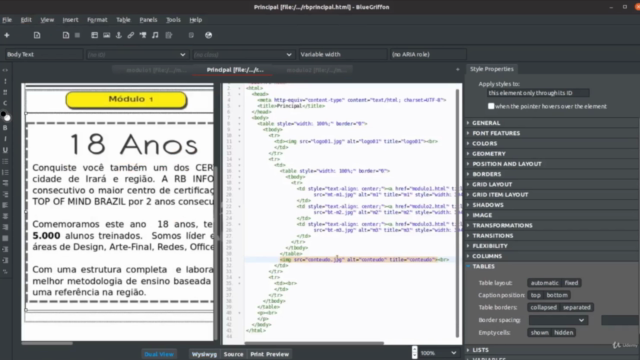
Task: Set Caption position to top
Action: 536,295
